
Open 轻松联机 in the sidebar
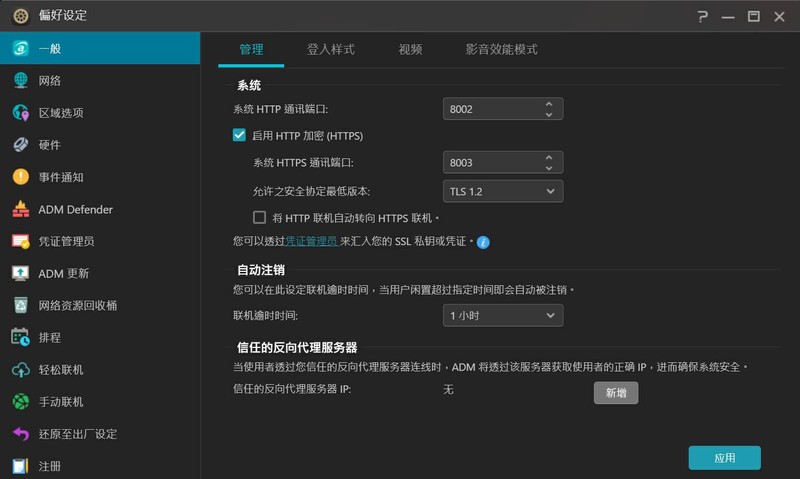tap(100, 370)
